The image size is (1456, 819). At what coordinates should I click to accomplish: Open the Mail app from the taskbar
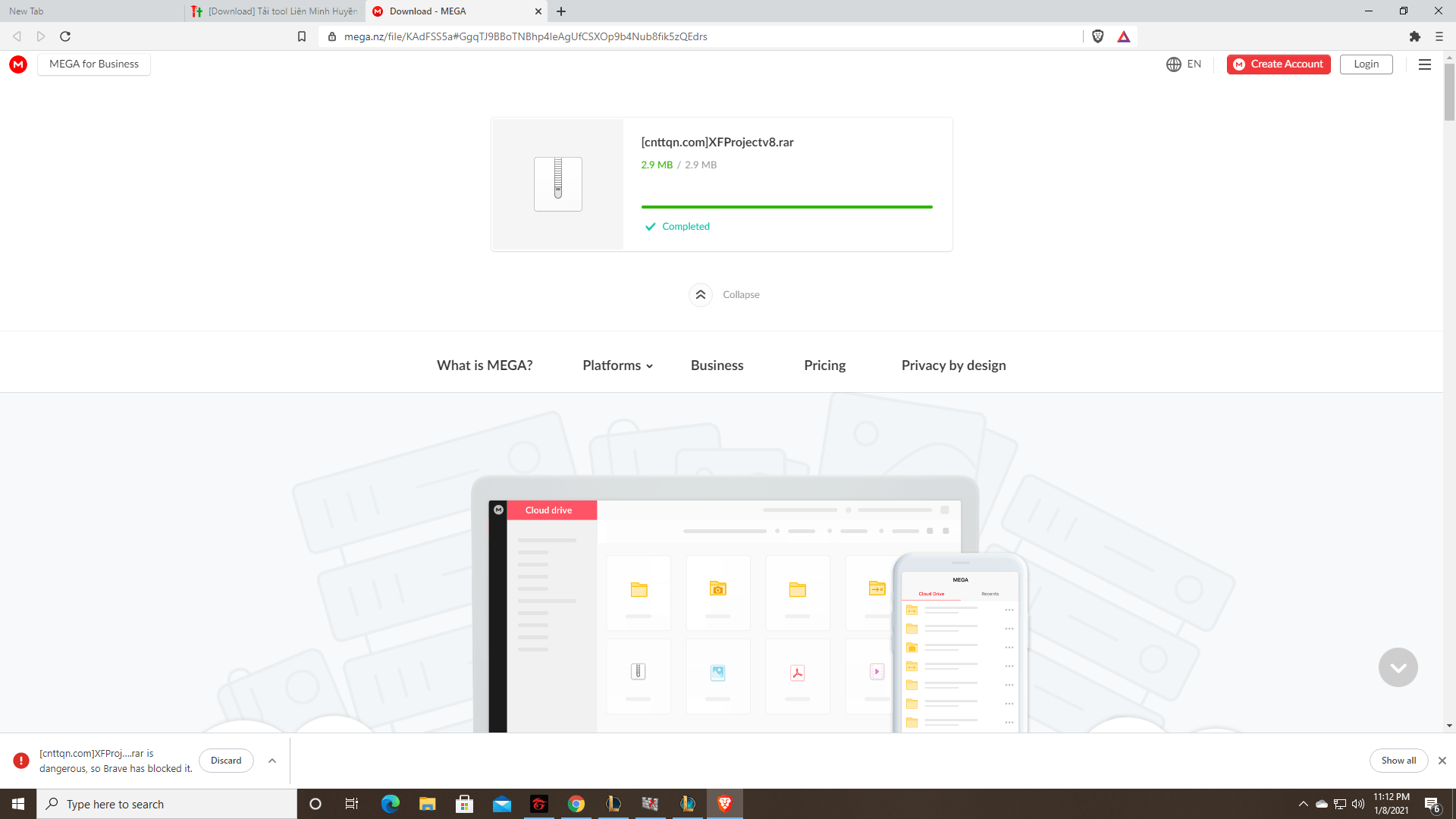click(x=502, y=804)
